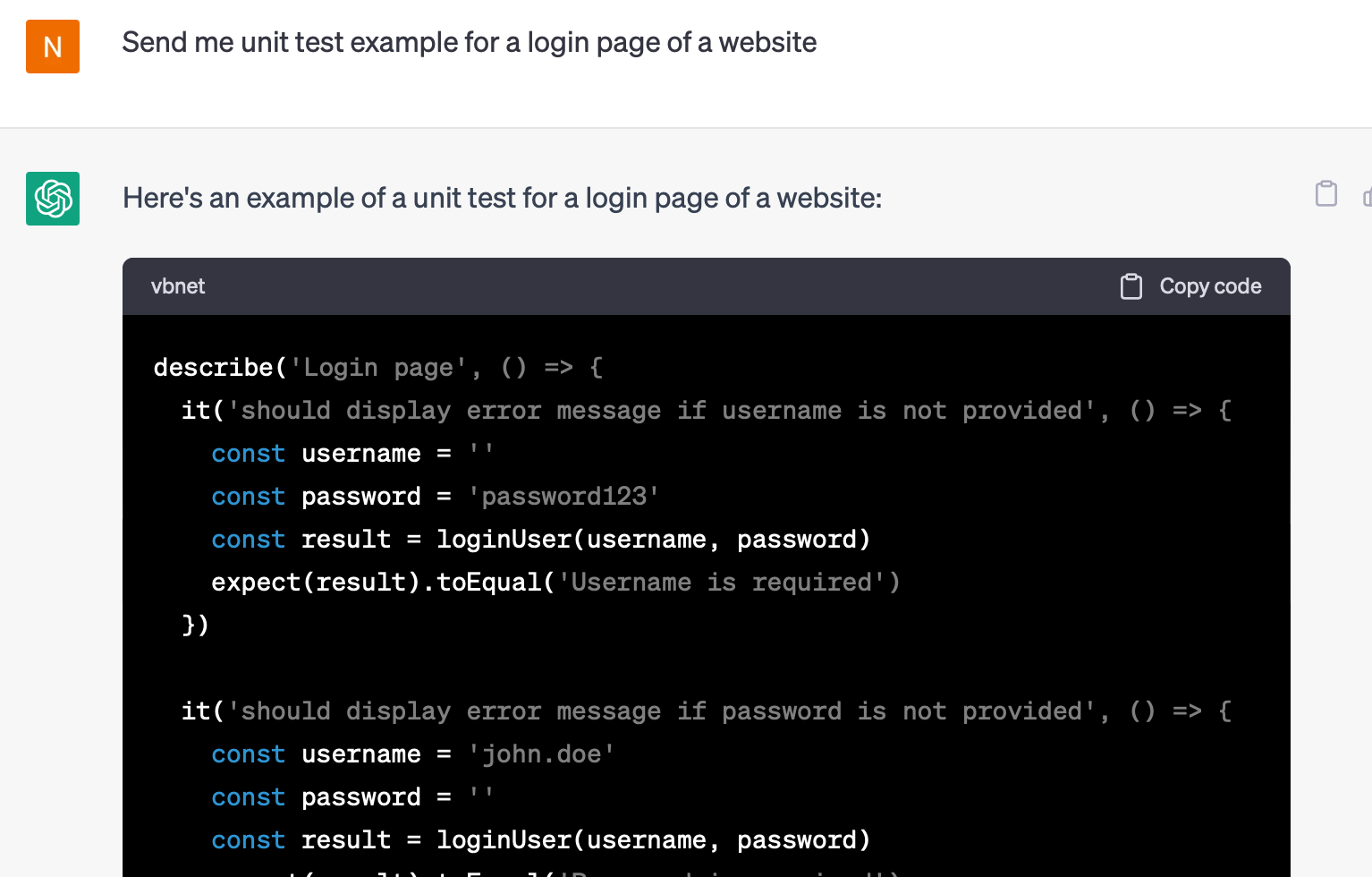Click the first loginUser(username, password) call
The width and height of the screenshot is (1372, 877).
coord(653,540)
